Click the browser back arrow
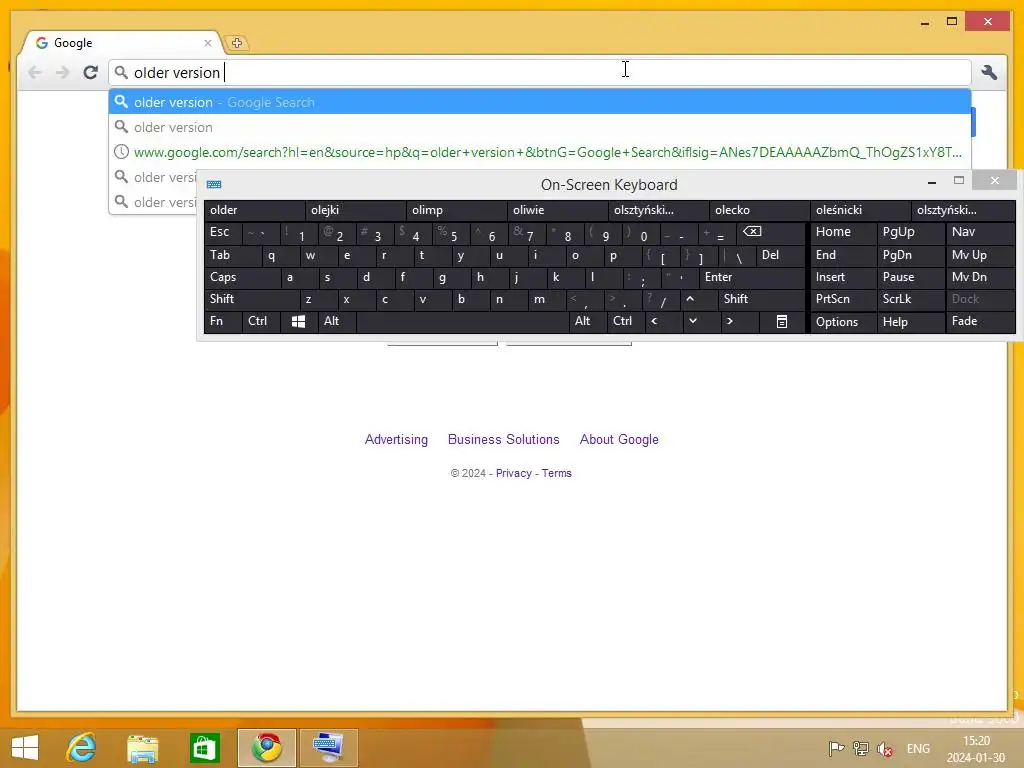 (35, 72)
